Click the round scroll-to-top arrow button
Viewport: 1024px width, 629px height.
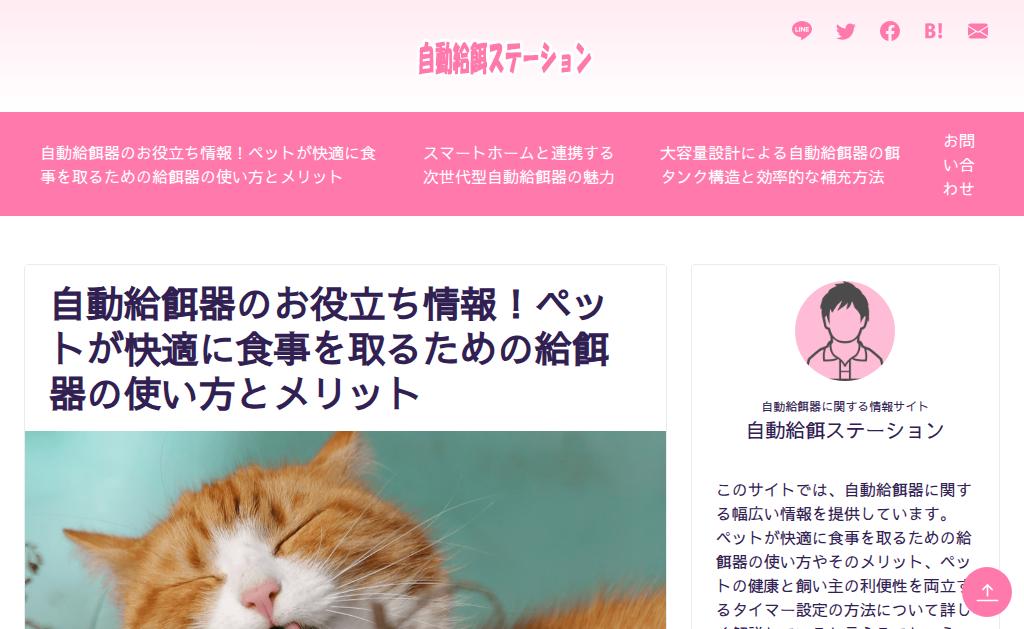coord(987,592)
